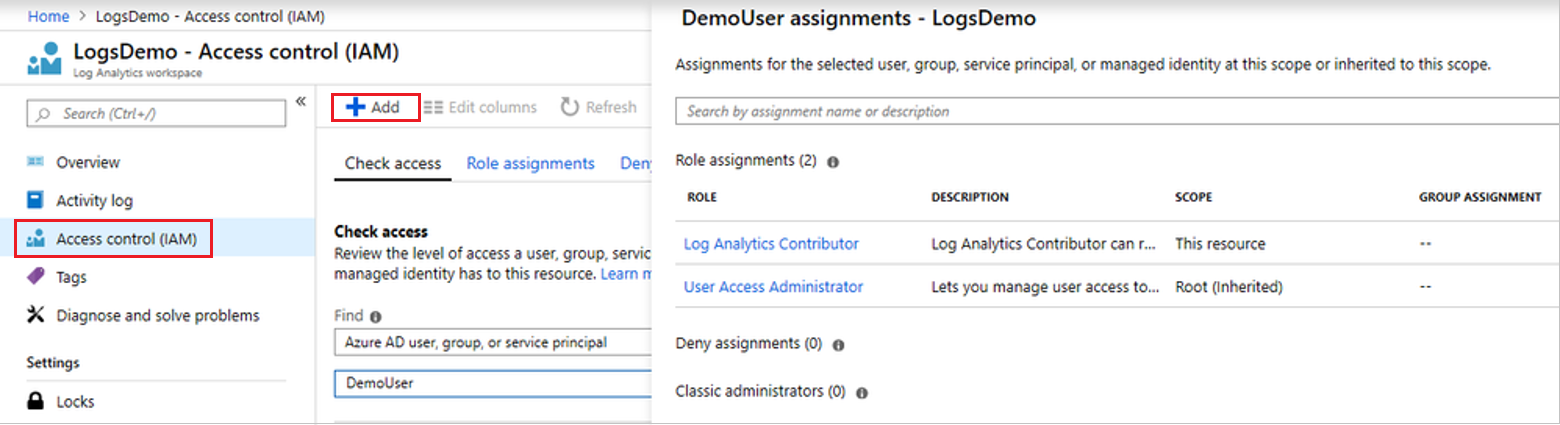Select the Check access tab
This screenshot has width=1560, height=425.
(393, 163)
